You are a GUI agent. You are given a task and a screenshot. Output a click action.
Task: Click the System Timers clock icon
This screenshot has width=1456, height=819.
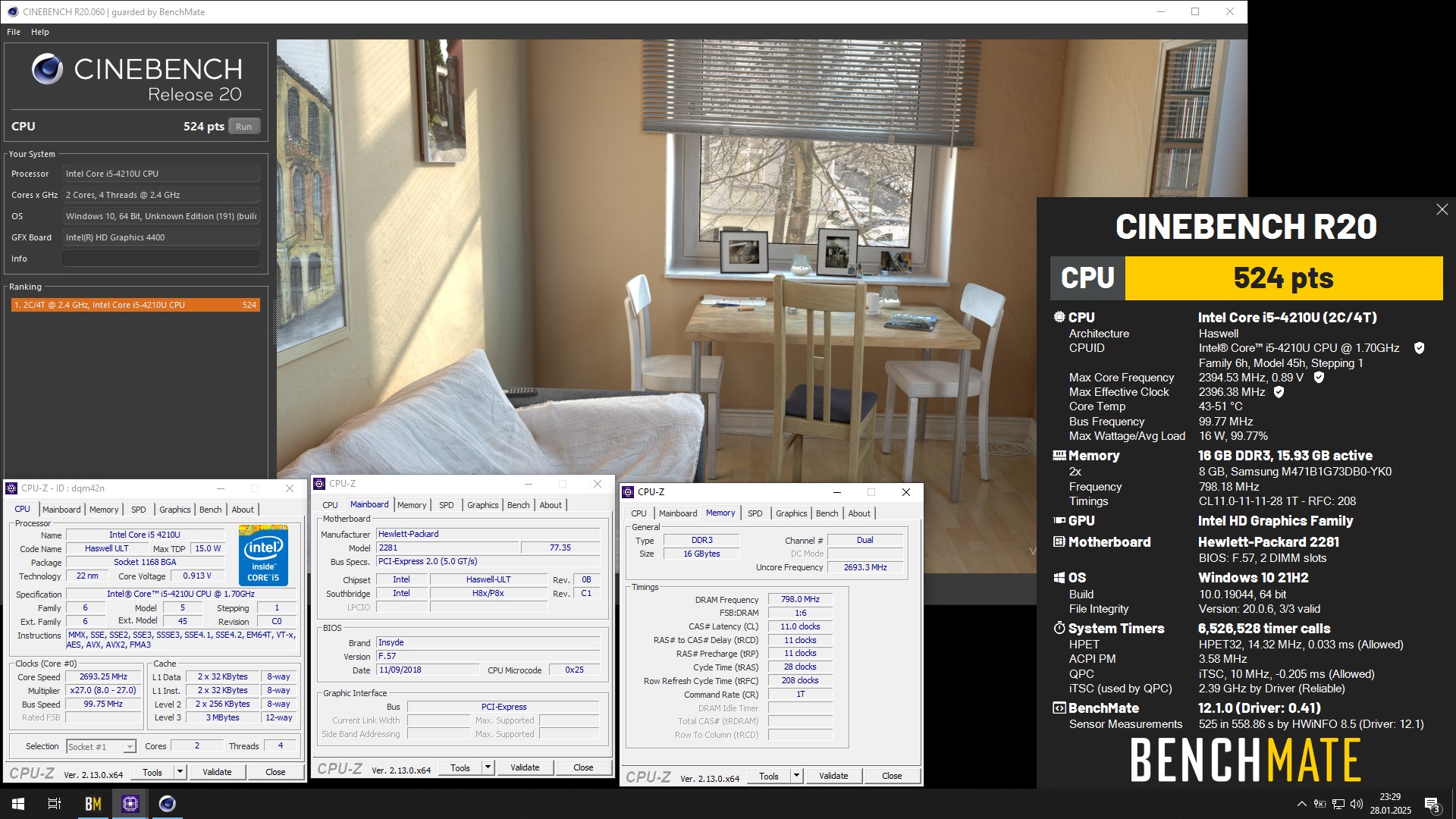click(1059, 629)
